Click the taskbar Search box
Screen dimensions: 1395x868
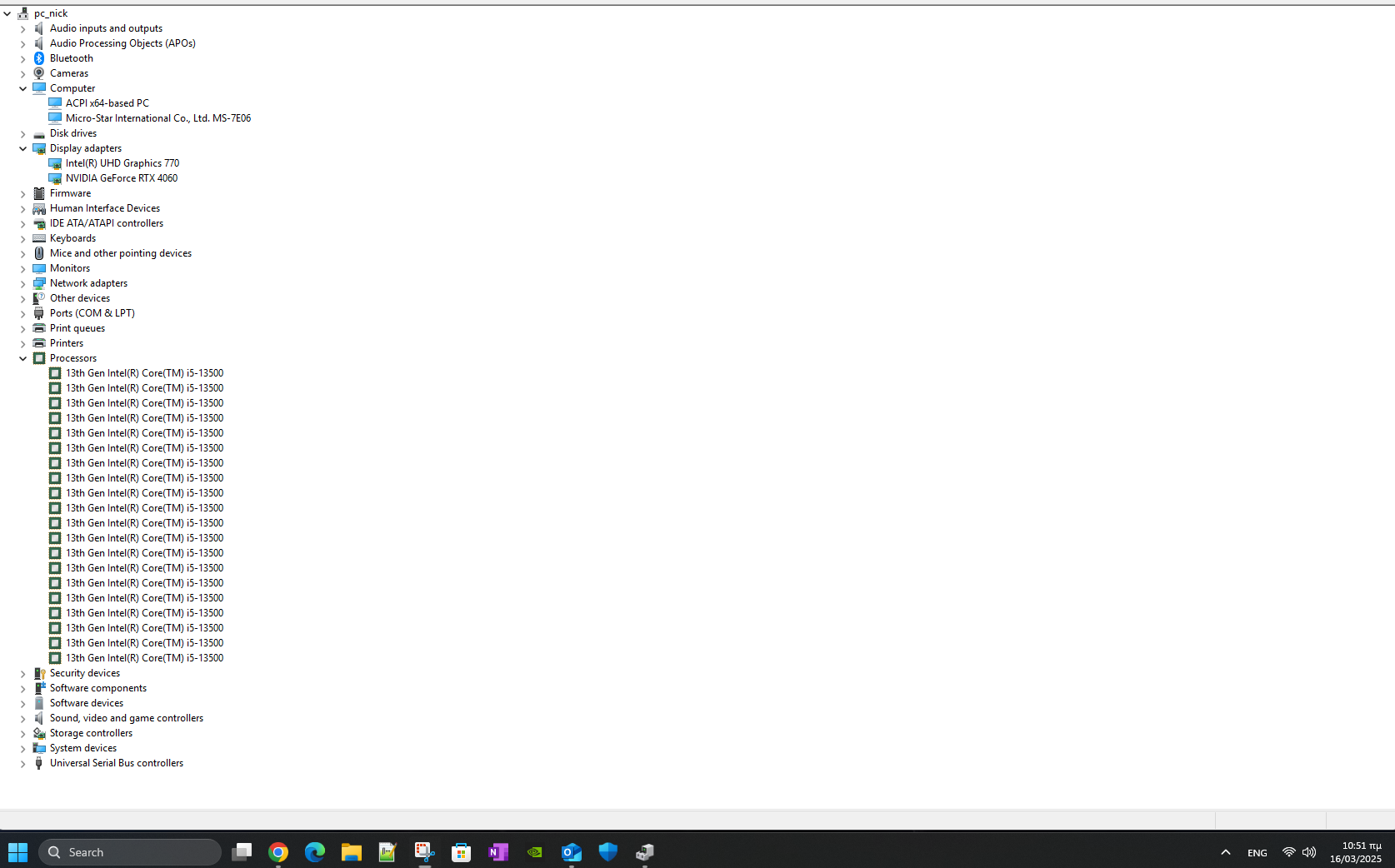point(130,852)
